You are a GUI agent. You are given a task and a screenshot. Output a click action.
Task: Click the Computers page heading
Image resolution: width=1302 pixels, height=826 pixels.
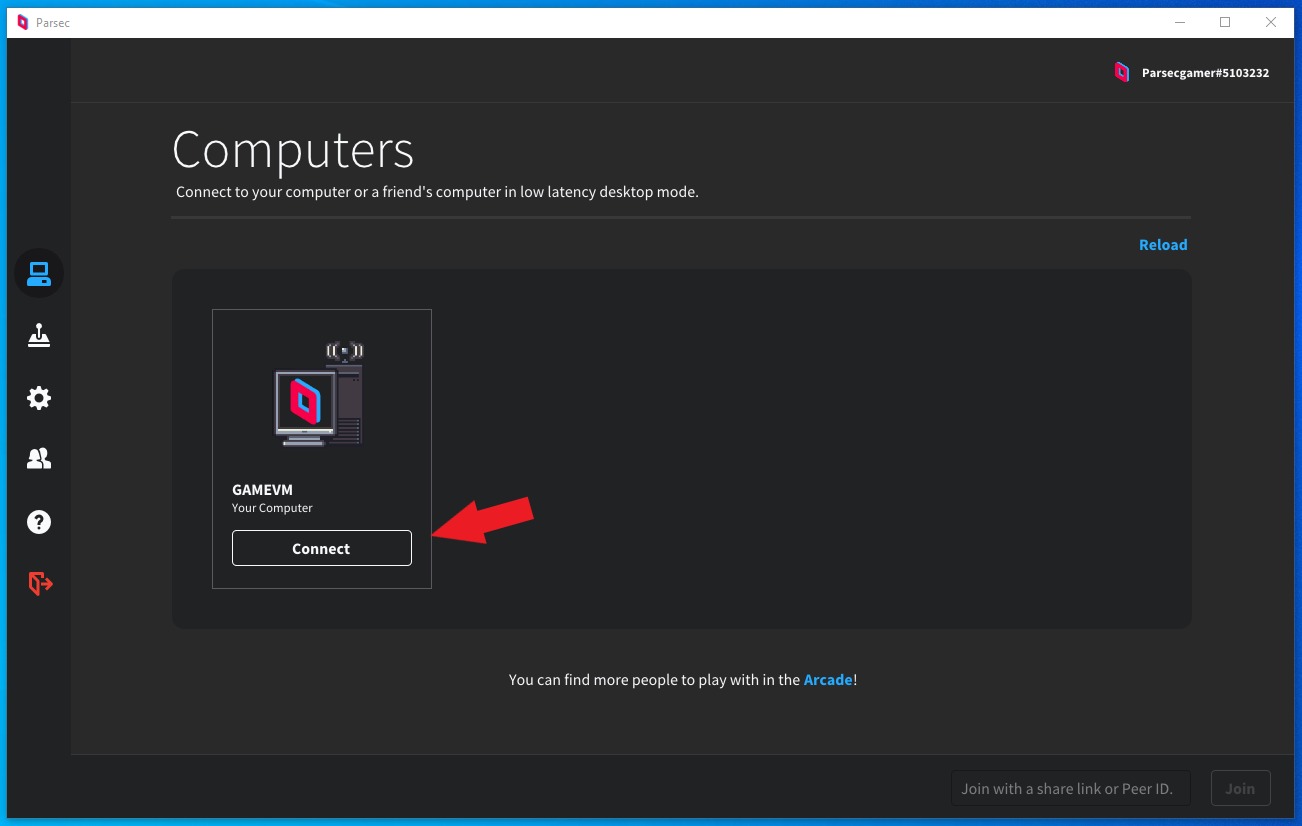(x=293, y=150)
